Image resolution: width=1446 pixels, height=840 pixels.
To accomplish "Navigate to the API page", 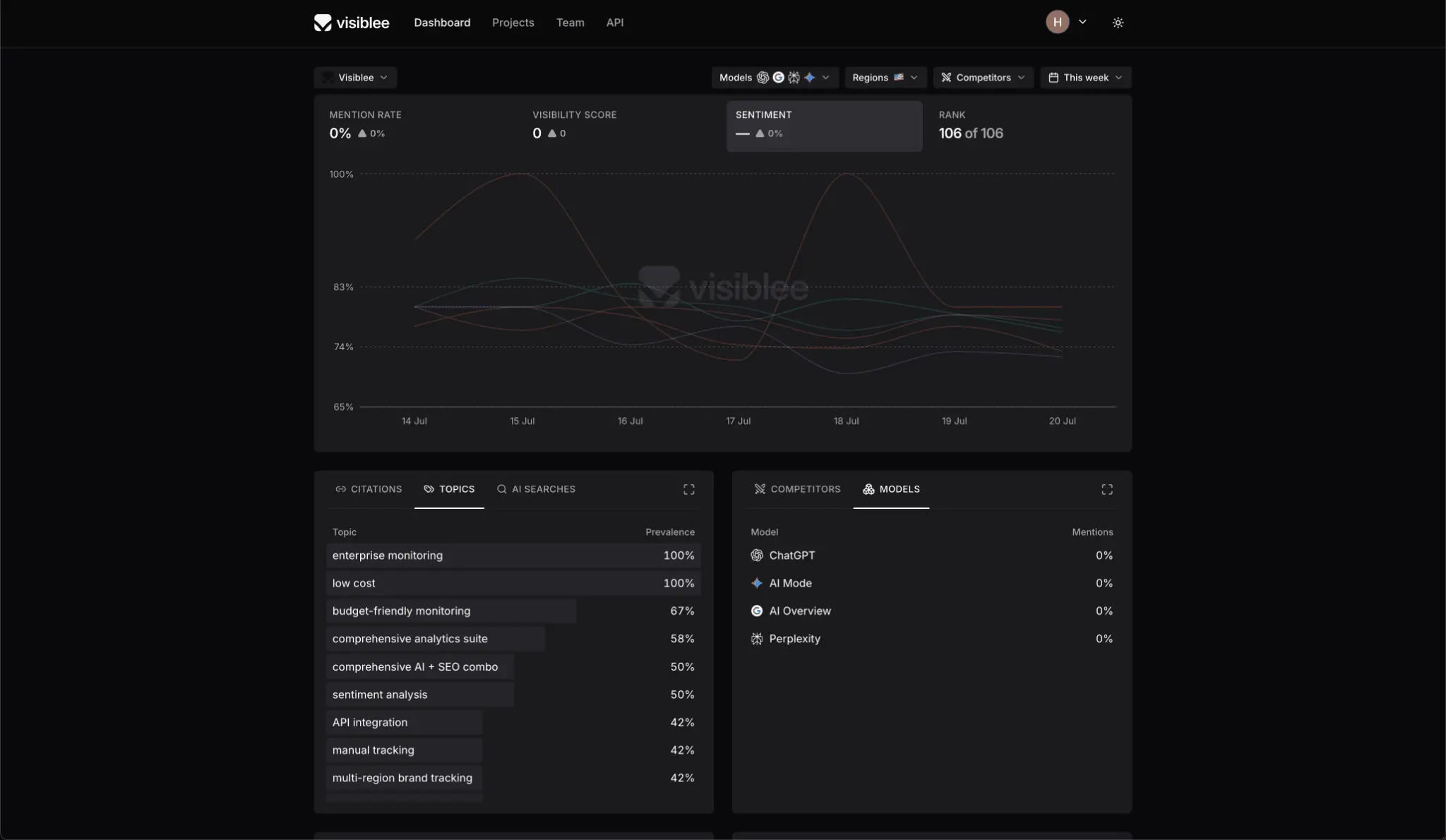I will 615,23.
